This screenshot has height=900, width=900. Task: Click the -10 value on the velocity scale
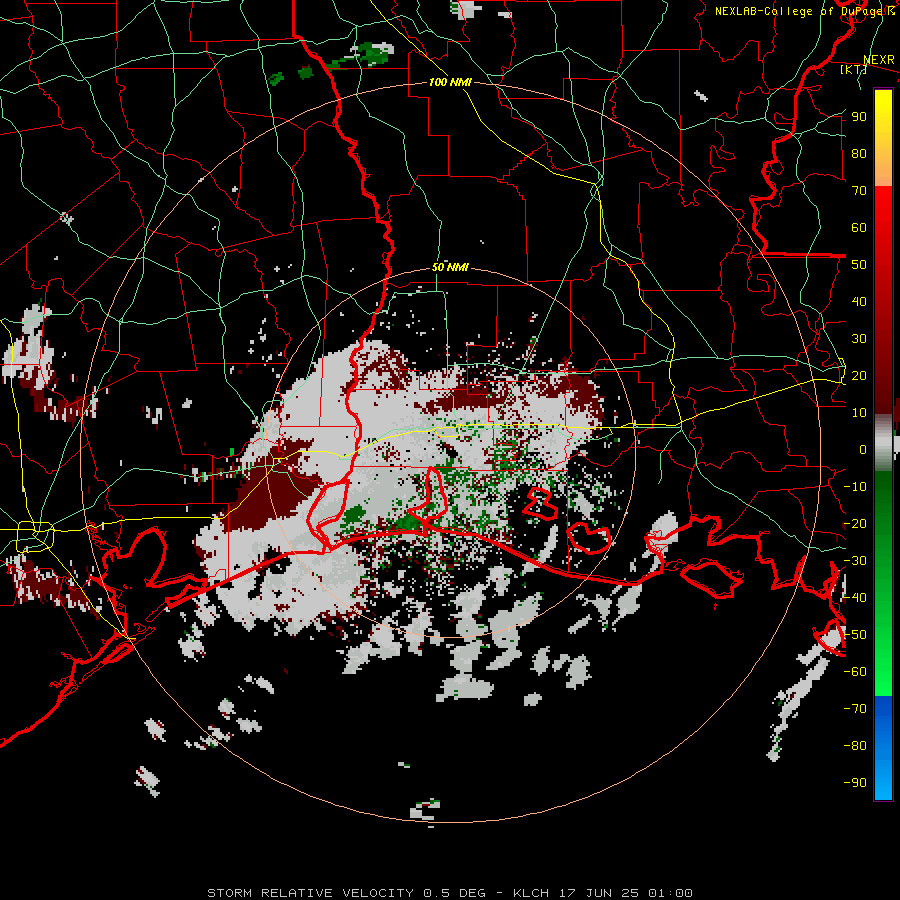(x=855, y=487)
